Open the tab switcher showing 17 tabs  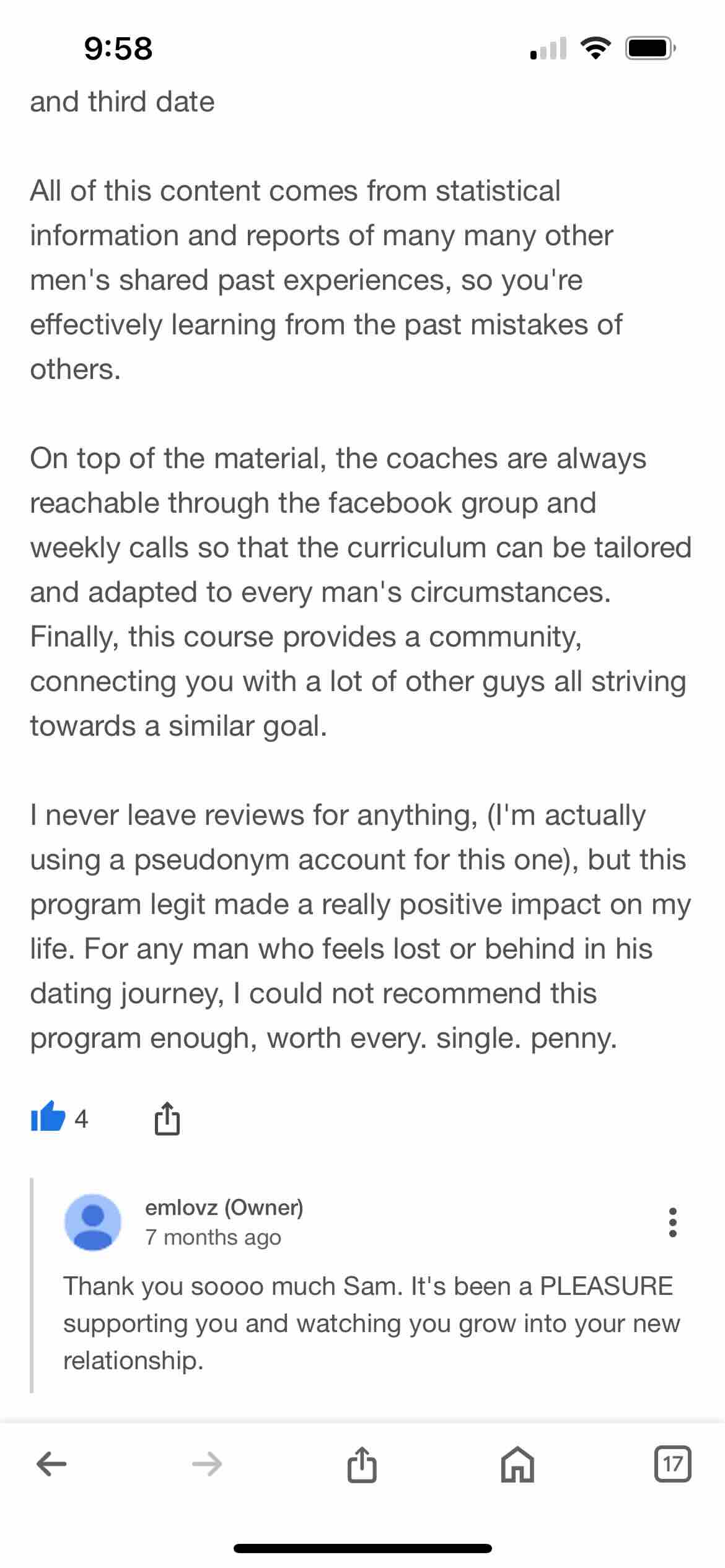pos(673,1464)
